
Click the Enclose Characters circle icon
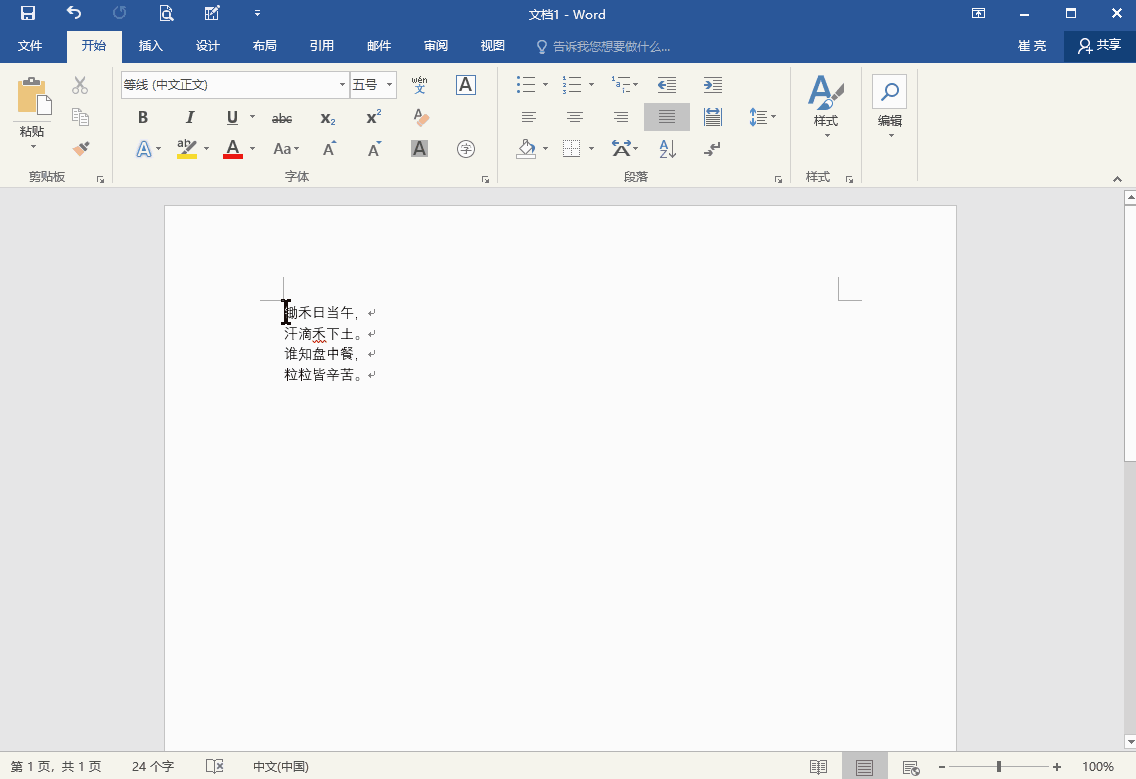466,149
